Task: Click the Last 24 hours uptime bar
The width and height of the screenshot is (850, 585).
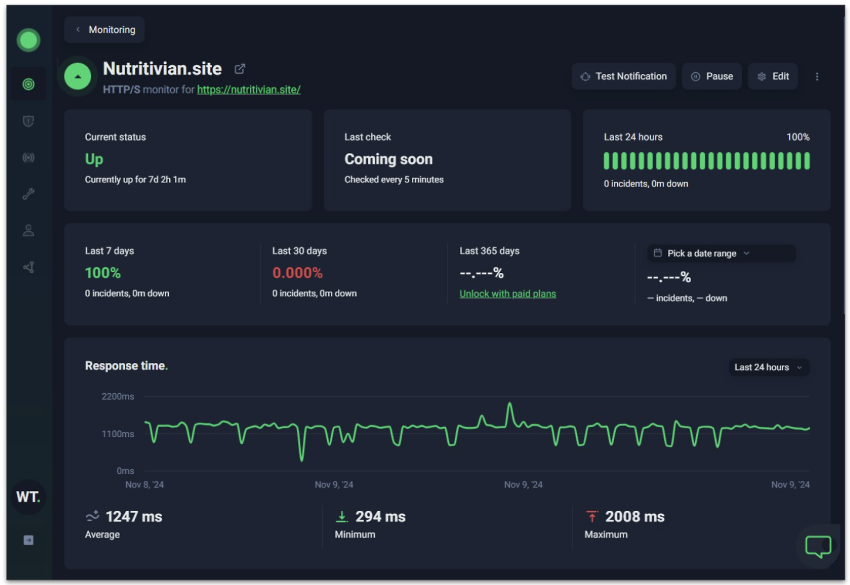Action: point(707,161)
